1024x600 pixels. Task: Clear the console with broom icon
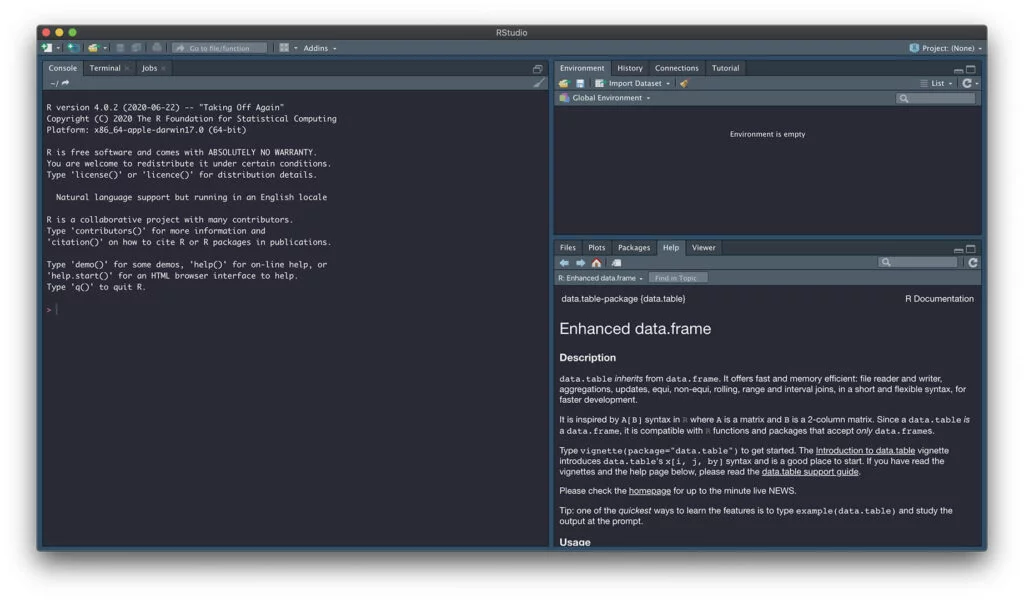click(539, 83)
